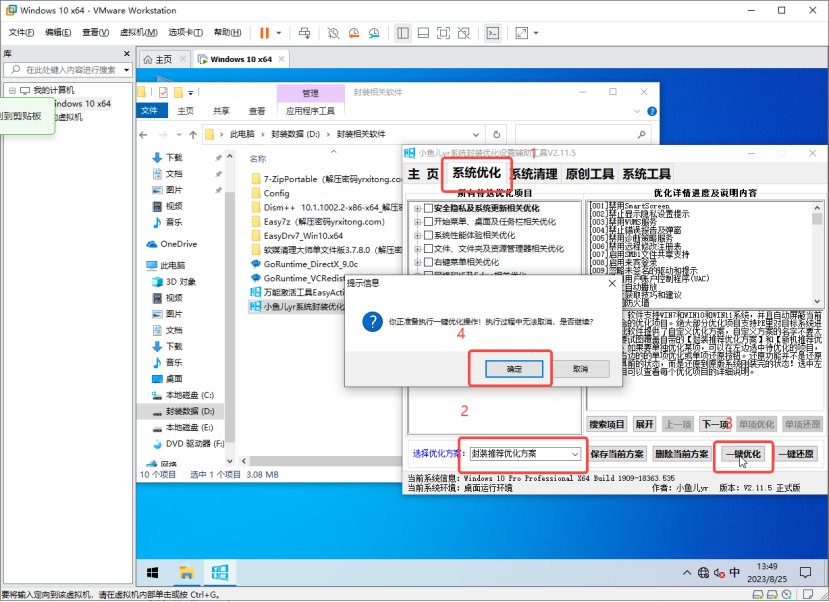
Task: Click the 一键优化 button
Action: point(743,454)
